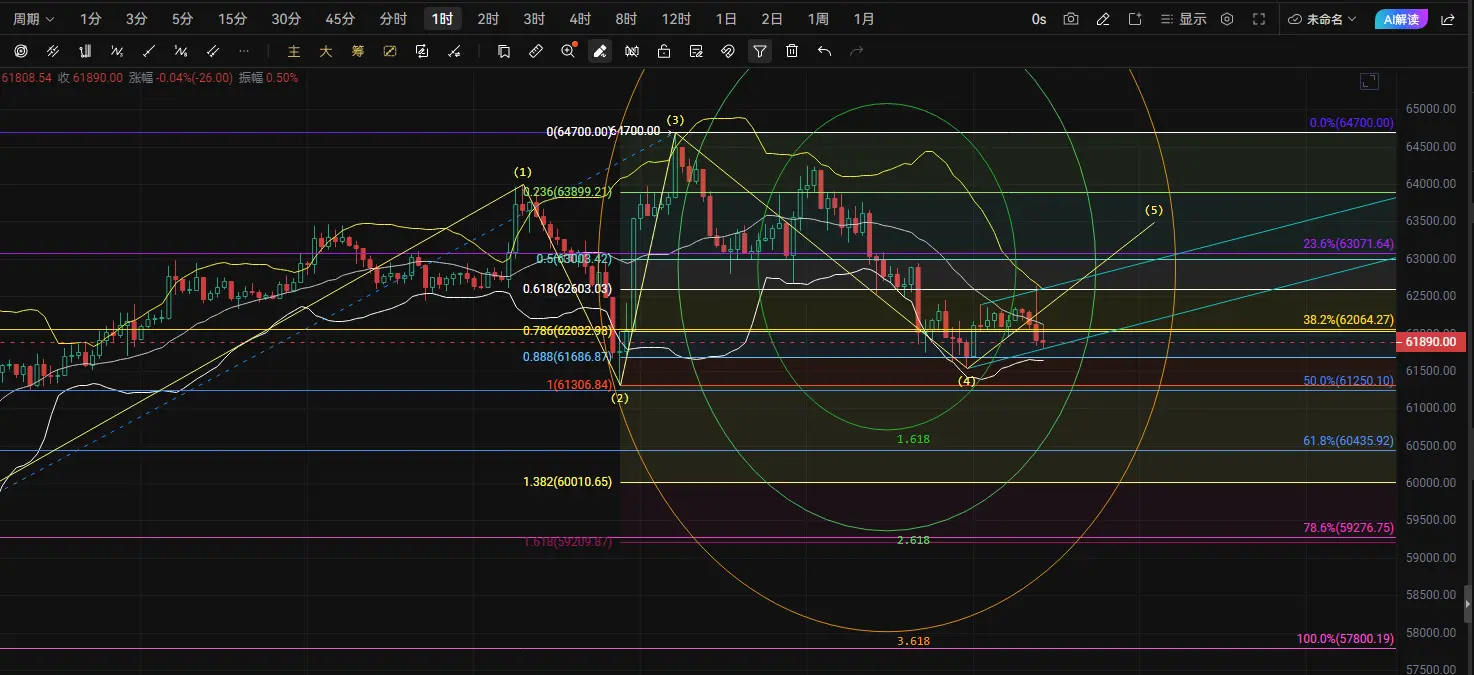The height and width of the screenshot is (675, 1474).
Task: Open the 周期 period dropdown
Action: [34, 19]
